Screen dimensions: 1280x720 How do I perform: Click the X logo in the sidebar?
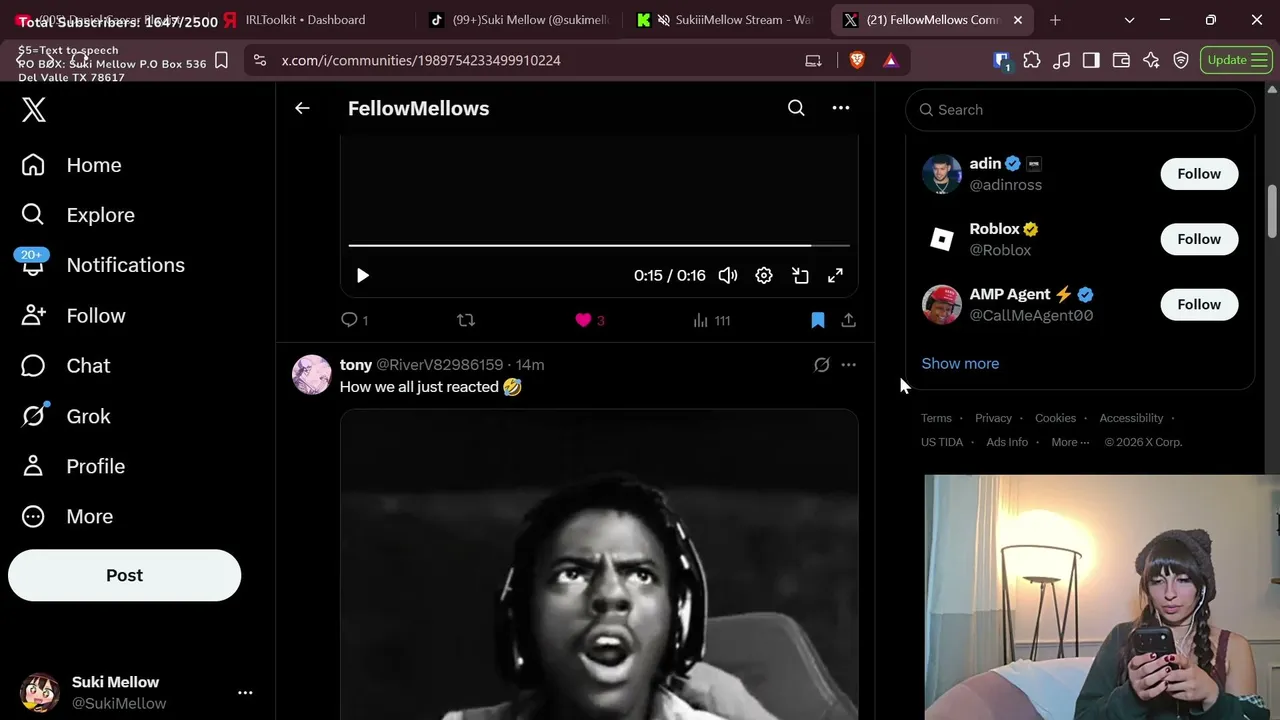pos(34,109)
